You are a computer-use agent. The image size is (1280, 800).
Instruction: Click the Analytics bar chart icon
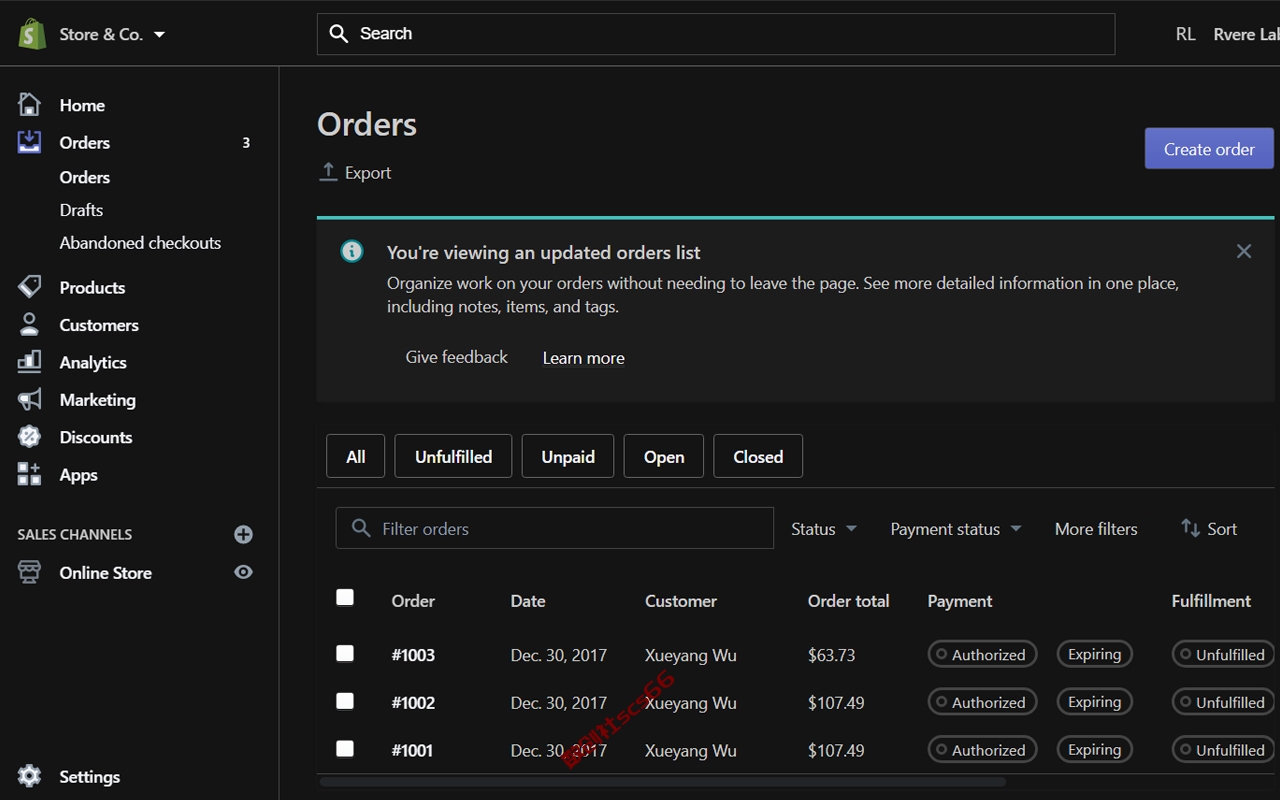[x=30, y=362]
